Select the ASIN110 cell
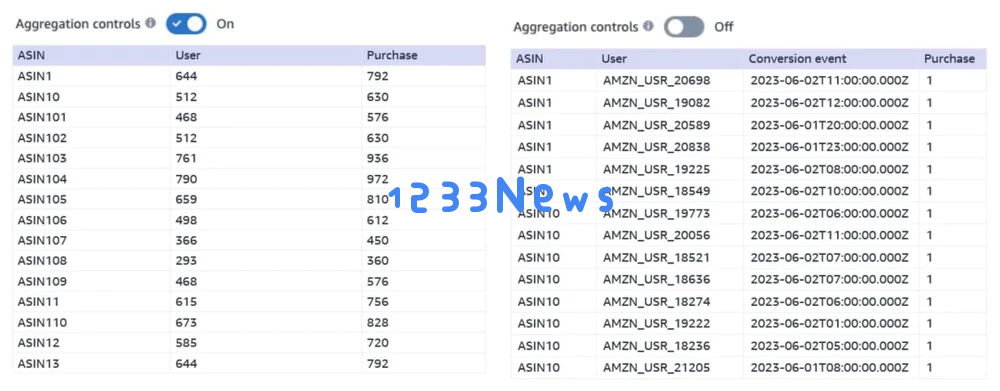1000x391 pixels. tap(42, 323)
